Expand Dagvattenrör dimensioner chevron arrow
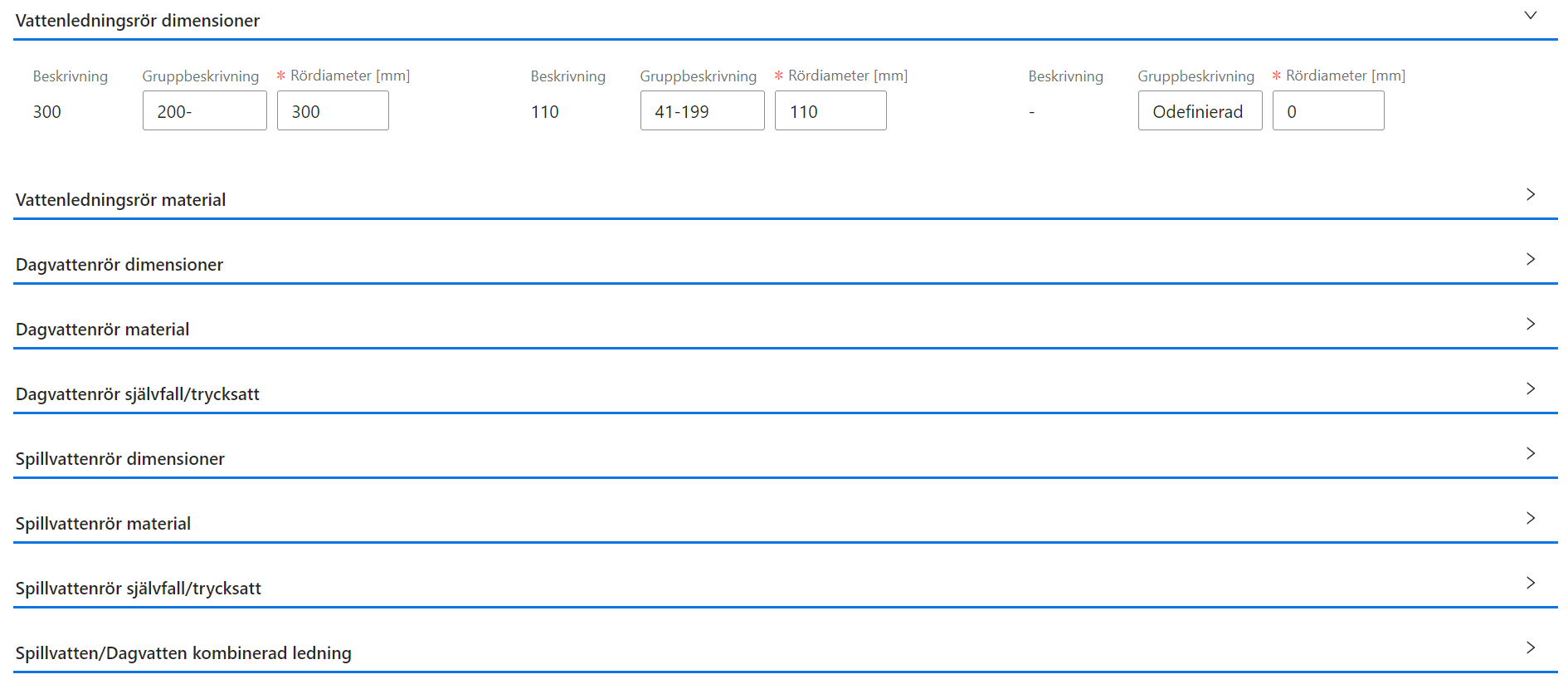The width and height of the screenshot is (1568, 689). point(1531,259)
